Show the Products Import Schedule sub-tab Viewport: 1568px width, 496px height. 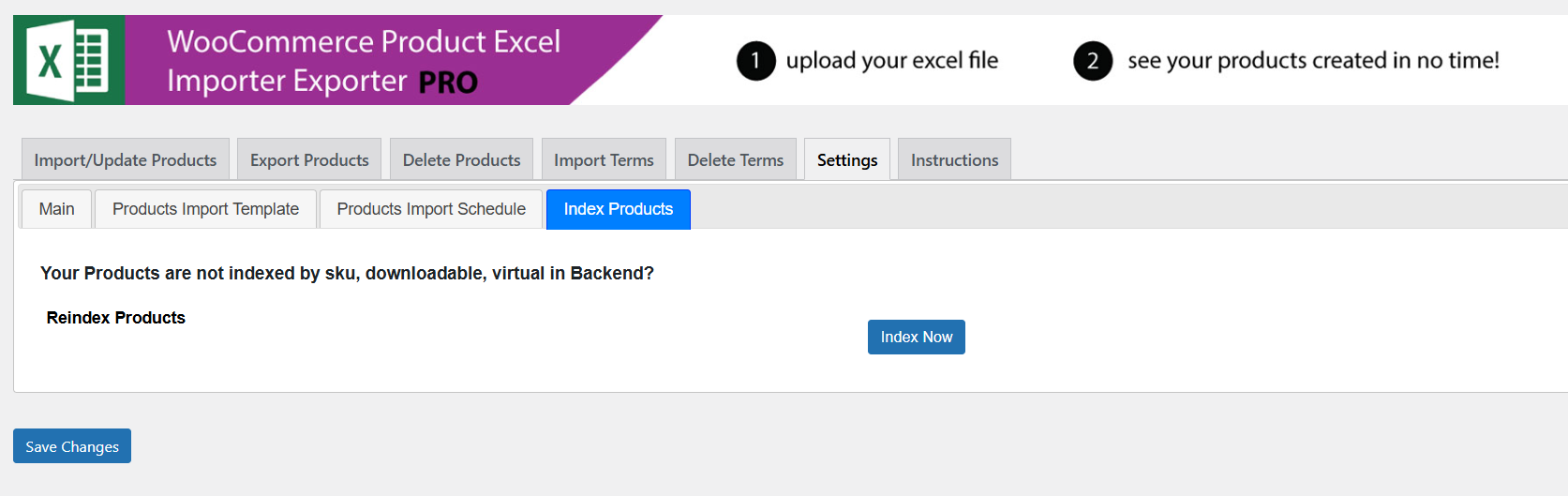[431, 209]
